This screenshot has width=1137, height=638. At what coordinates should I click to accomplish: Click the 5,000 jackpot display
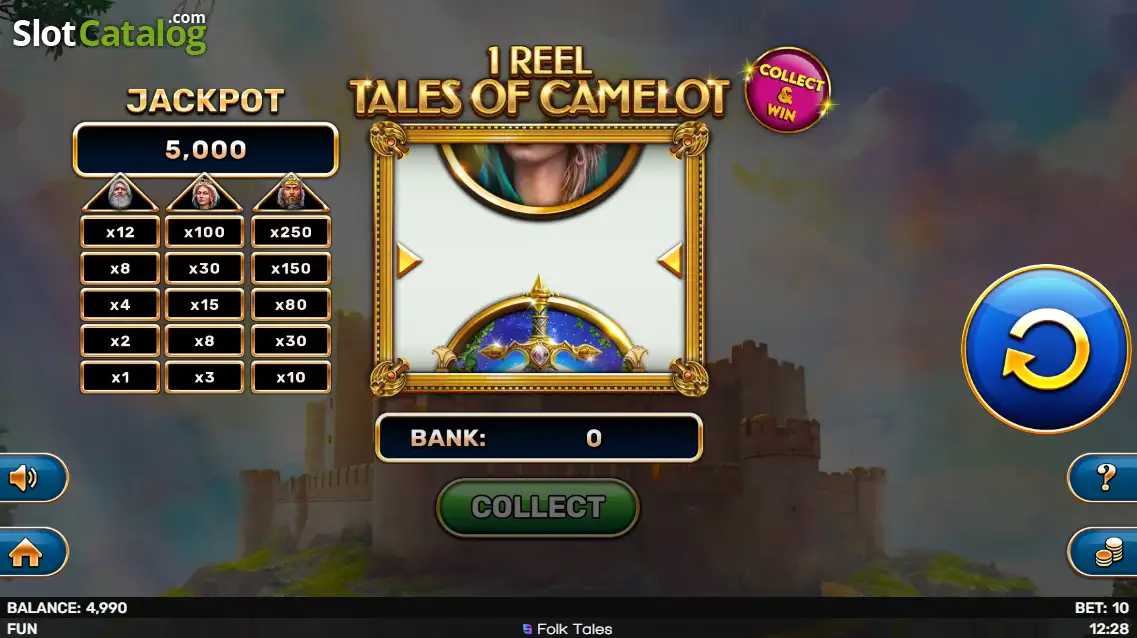[206, 149]
